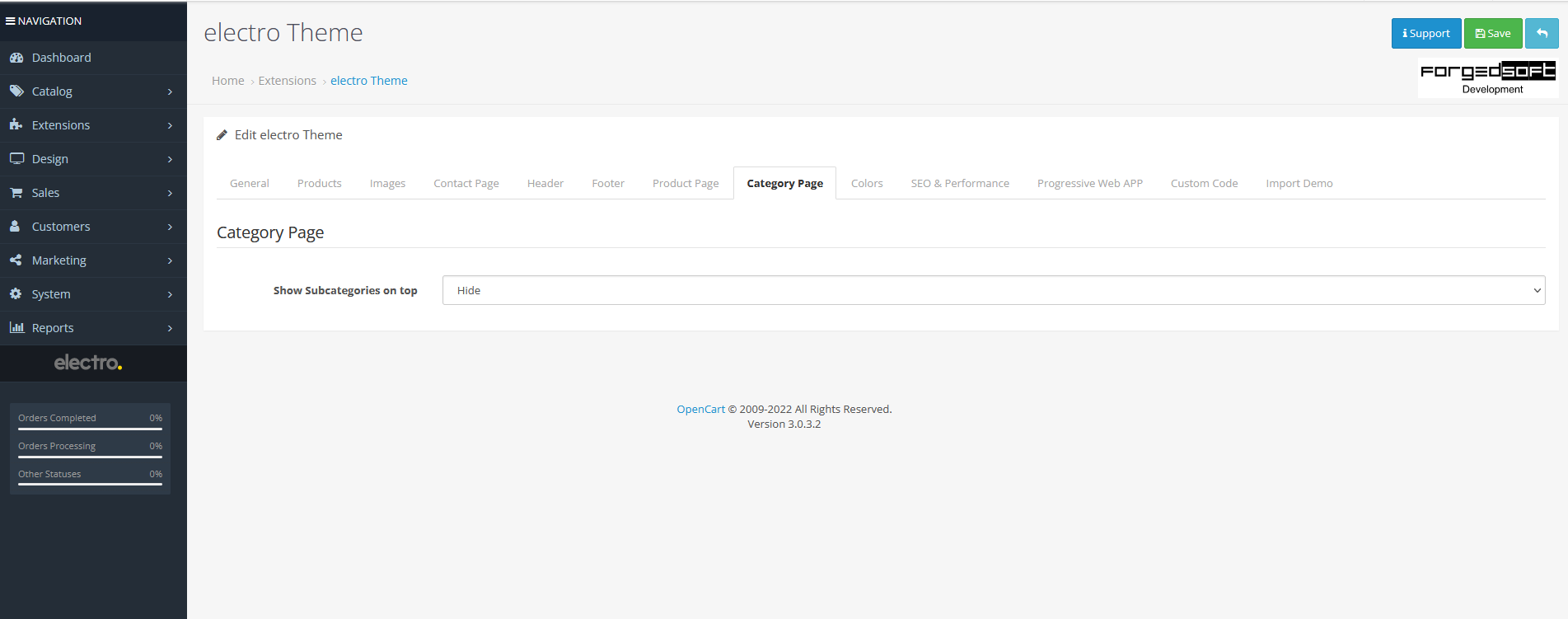Viewport: 1568px width, 619px height.
Task: Go to Home breadcrumb link
Action: coord(228,81)
